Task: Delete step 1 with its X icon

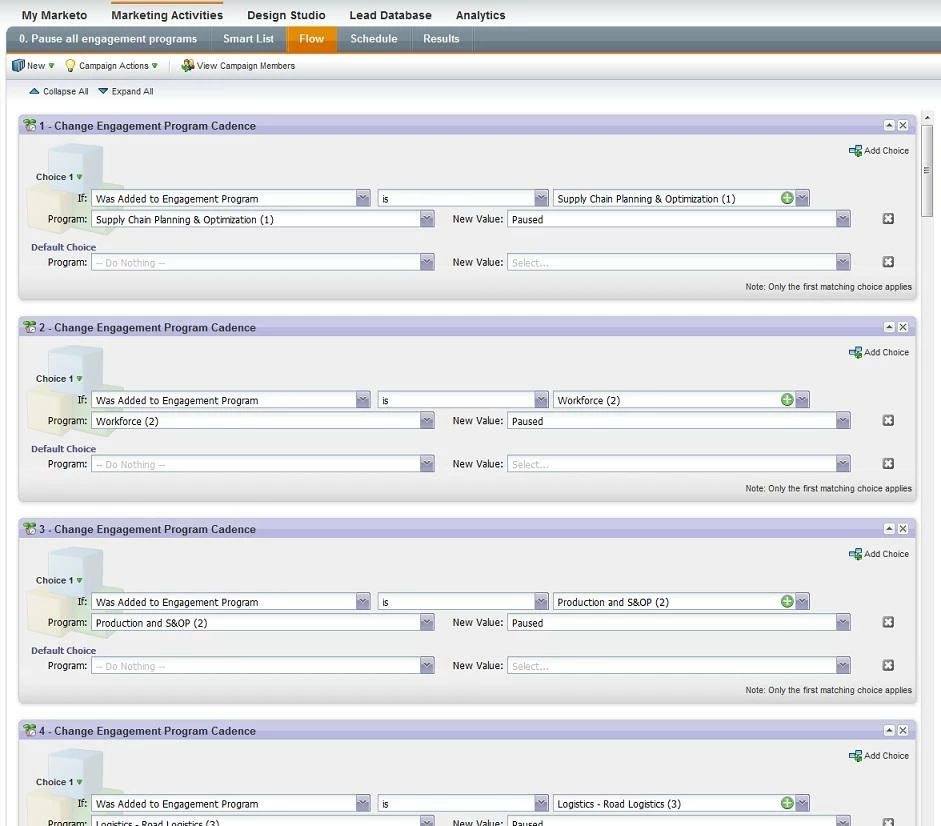Action: coord(903,125)
